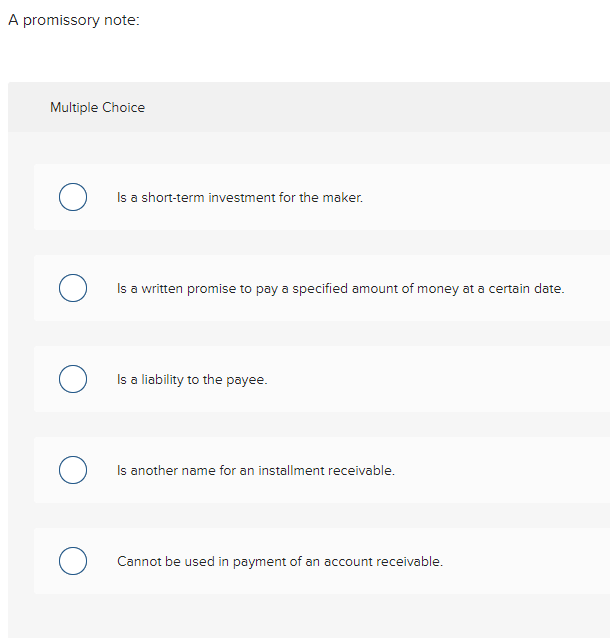Choose the 'written promise to pay' radio button
The width and height of the screenshot is (610, 638).
click(x=71, y=289)
